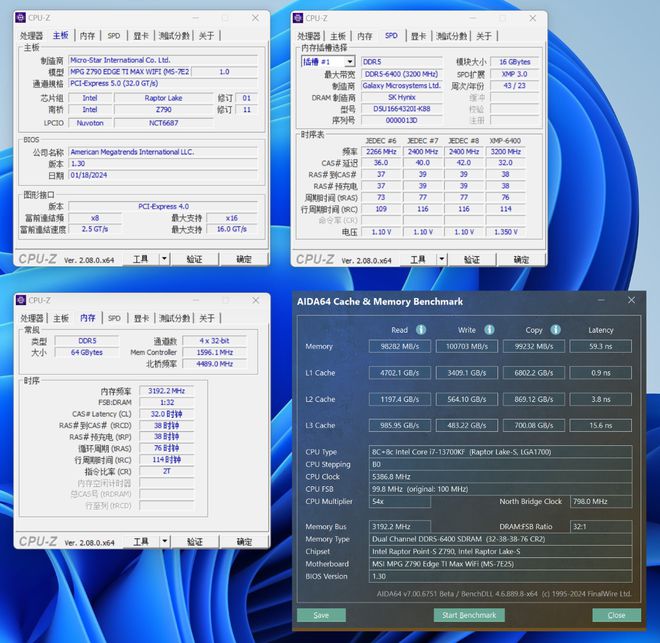
Task: Open 測試分數 tab in bottom-left CPU-Z window
Action: 175,318
